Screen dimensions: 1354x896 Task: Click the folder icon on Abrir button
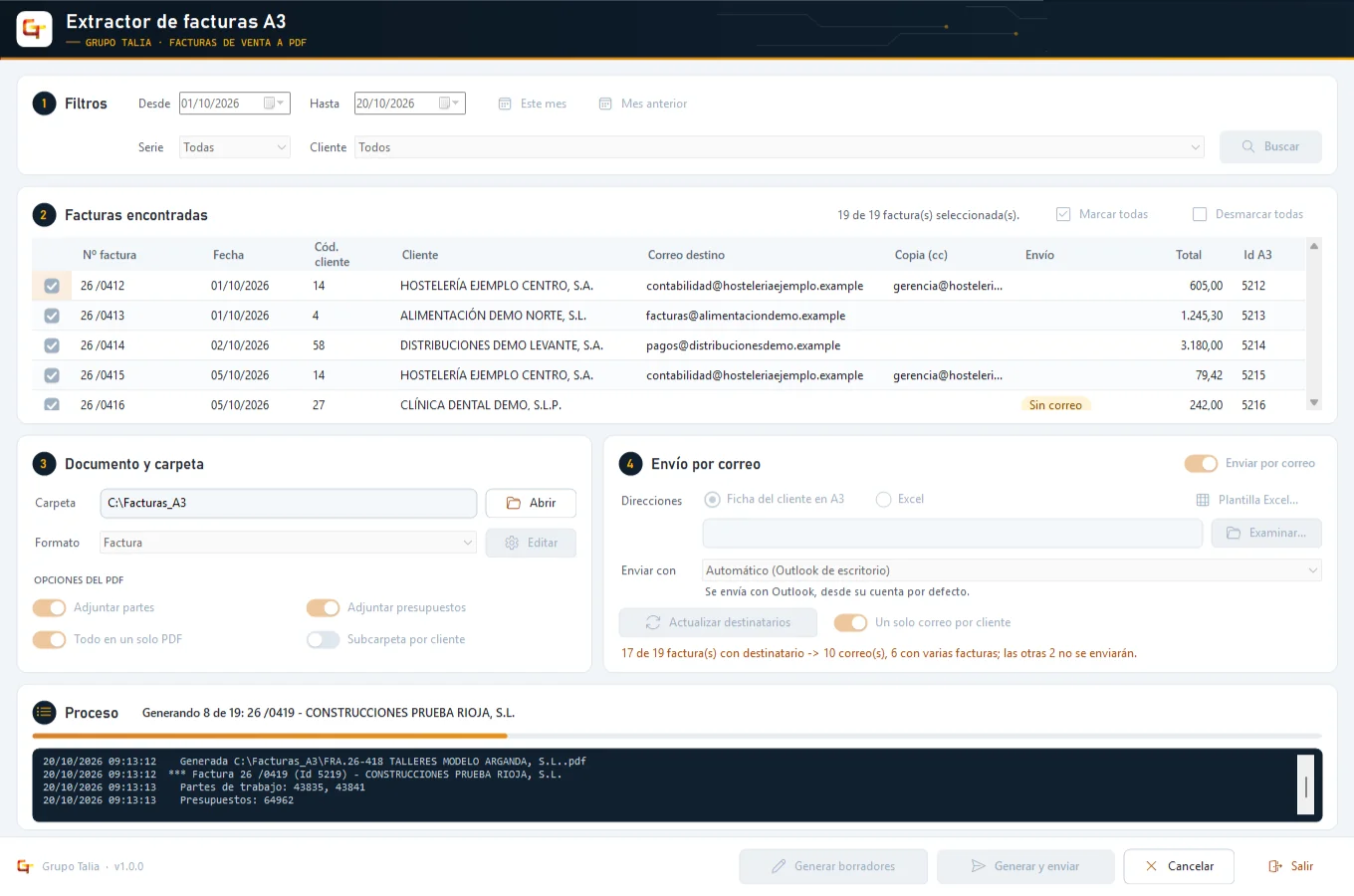[514, 503]
